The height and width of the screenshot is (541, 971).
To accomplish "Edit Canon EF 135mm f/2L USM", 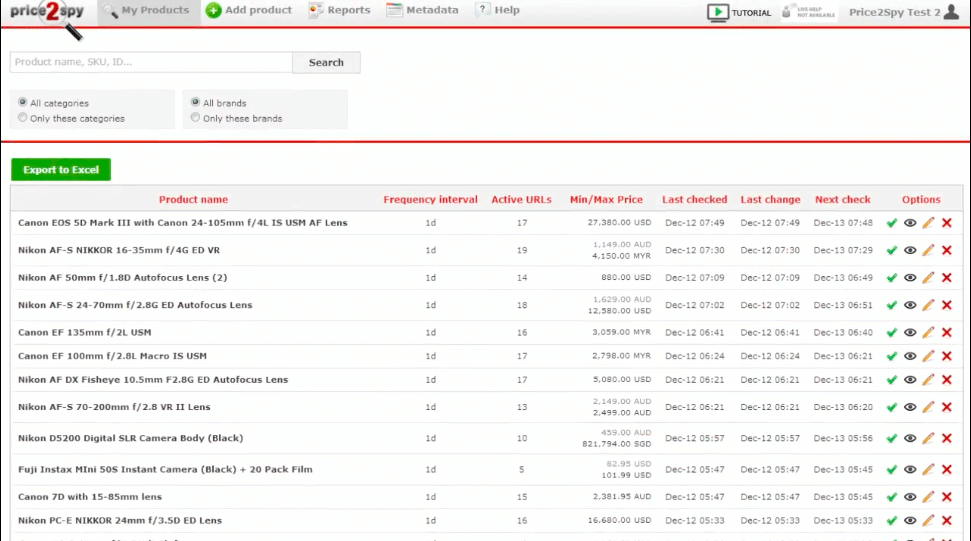I will (x=928, y=332).
